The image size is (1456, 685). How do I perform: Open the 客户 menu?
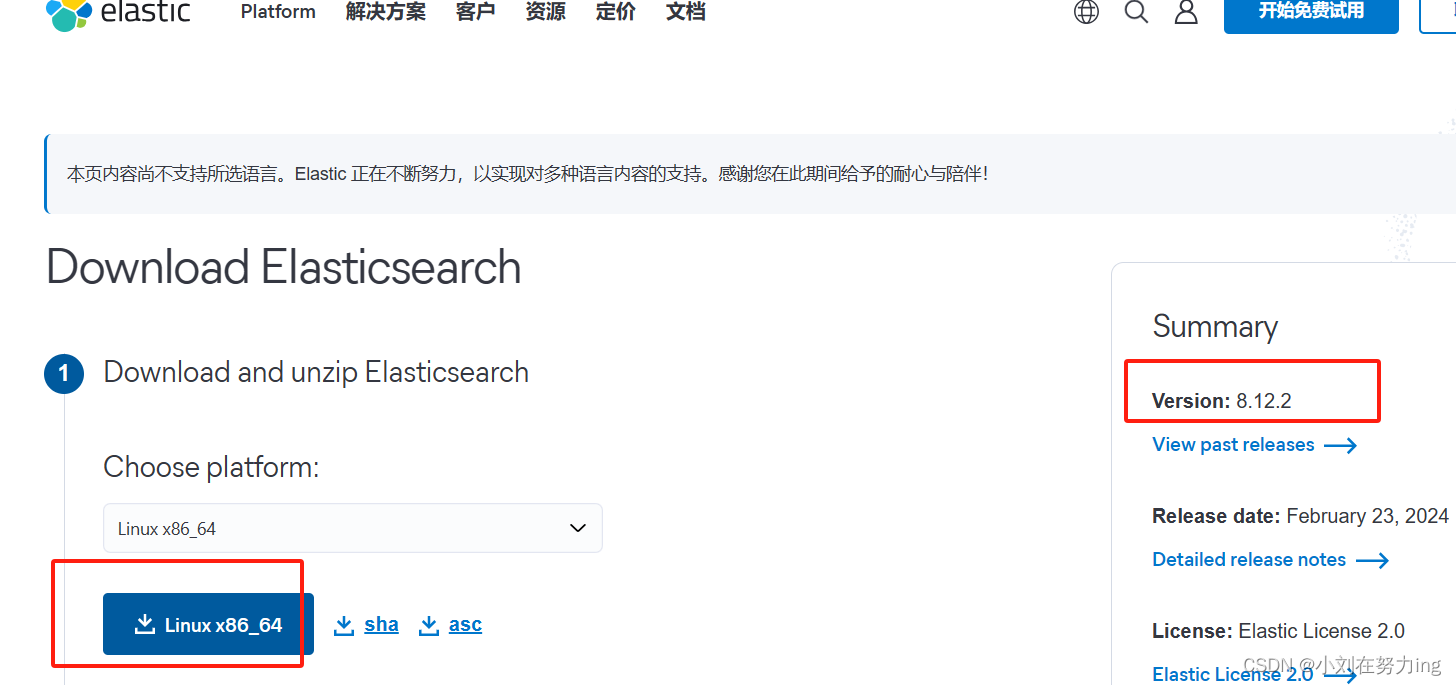(x=475, y=12)
